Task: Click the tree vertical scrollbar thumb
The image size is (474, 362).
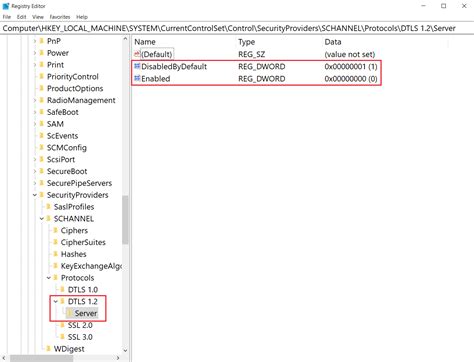Action: (x=125, y=220)
